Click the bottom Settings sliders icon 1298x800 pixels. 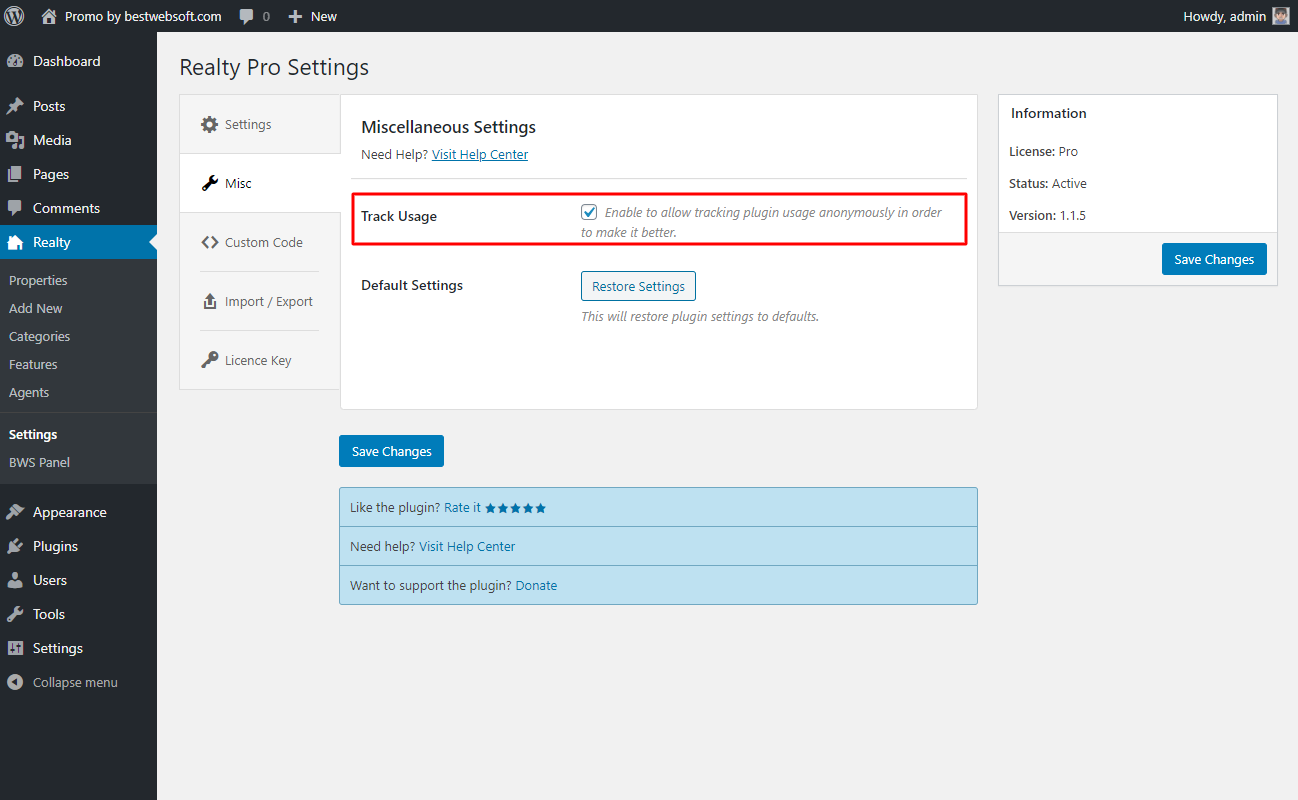tap(14, 648)
